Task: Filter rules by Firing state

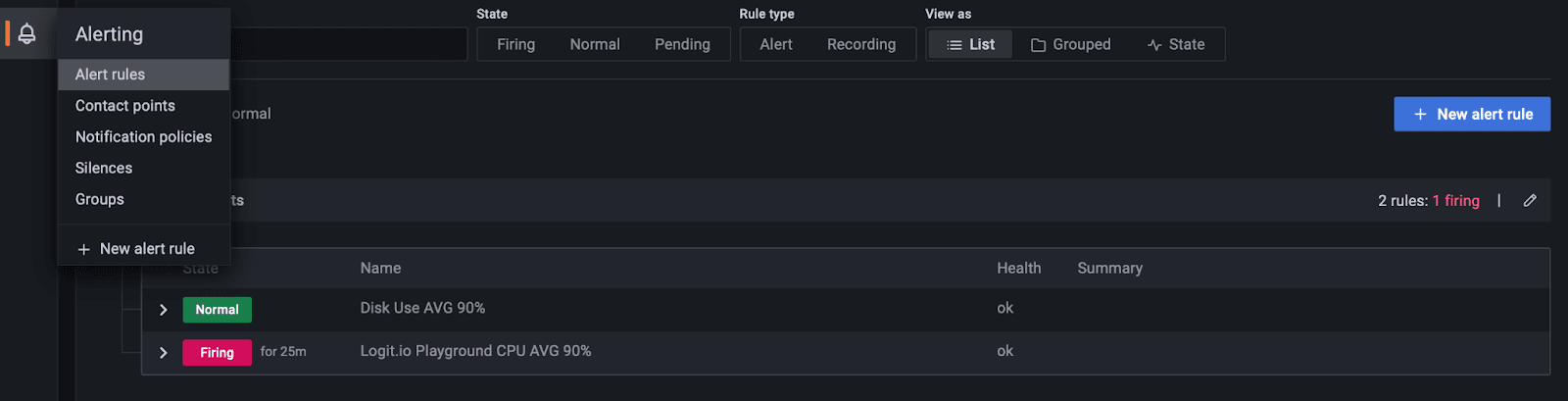Action: pos(515,44)
